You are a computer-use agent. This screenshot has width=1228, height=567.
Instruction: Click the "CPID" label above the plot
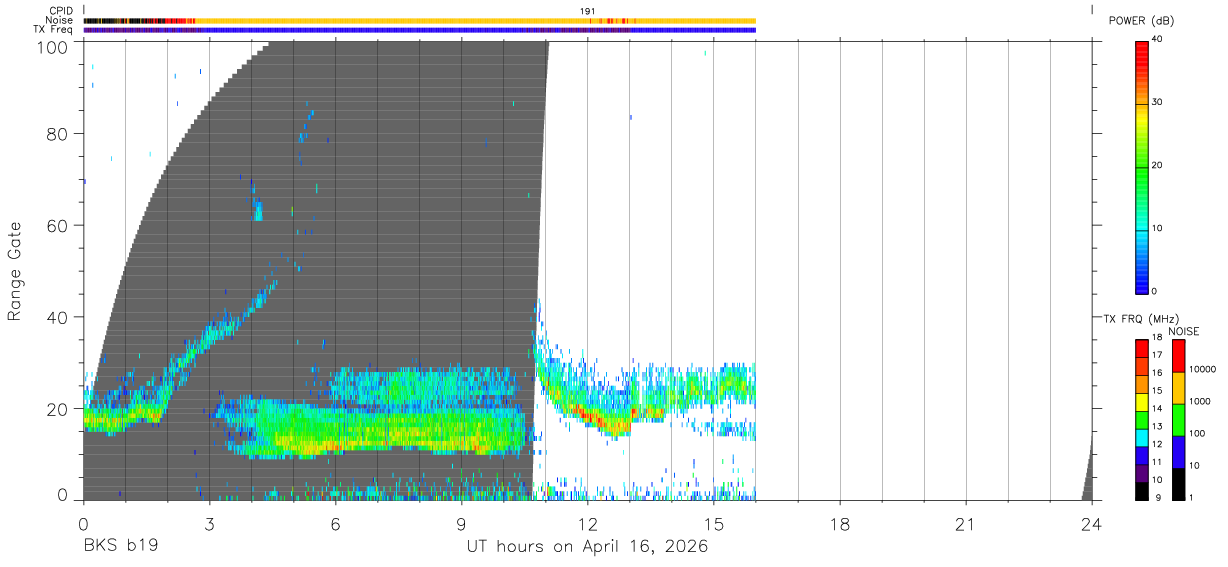(61, 10)
